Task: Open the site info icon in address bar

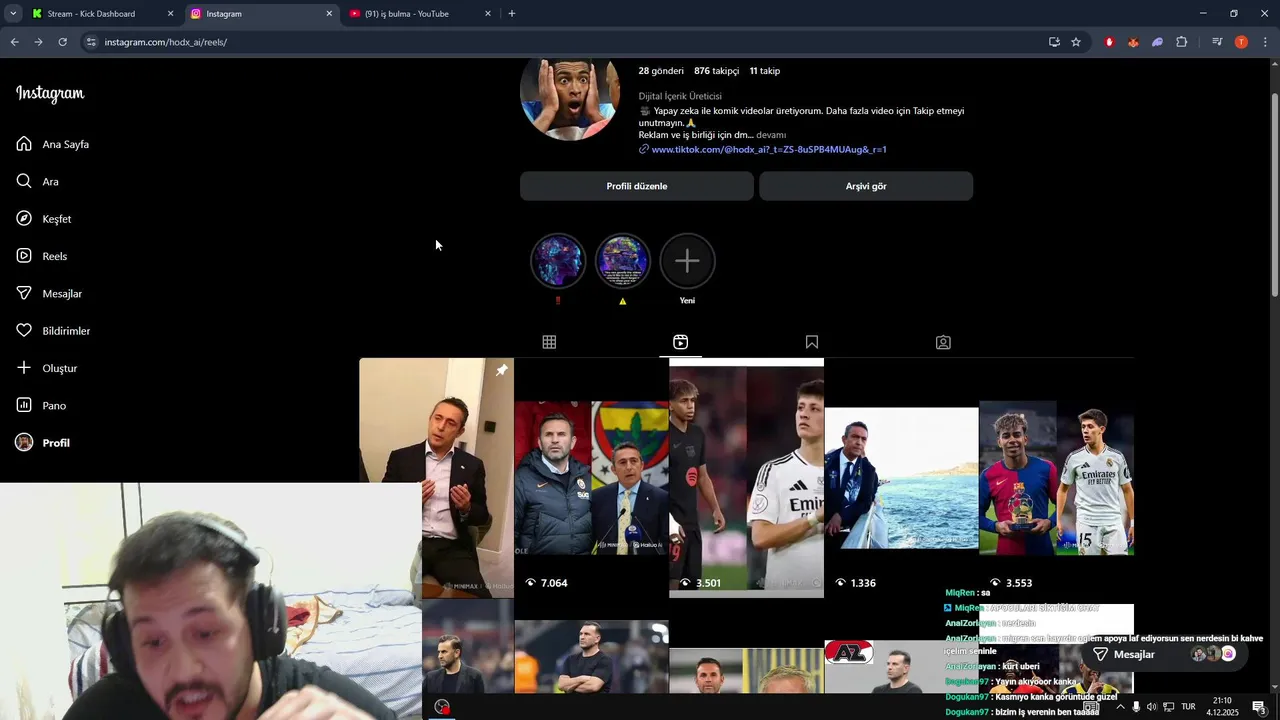Action: click(91, 42)
